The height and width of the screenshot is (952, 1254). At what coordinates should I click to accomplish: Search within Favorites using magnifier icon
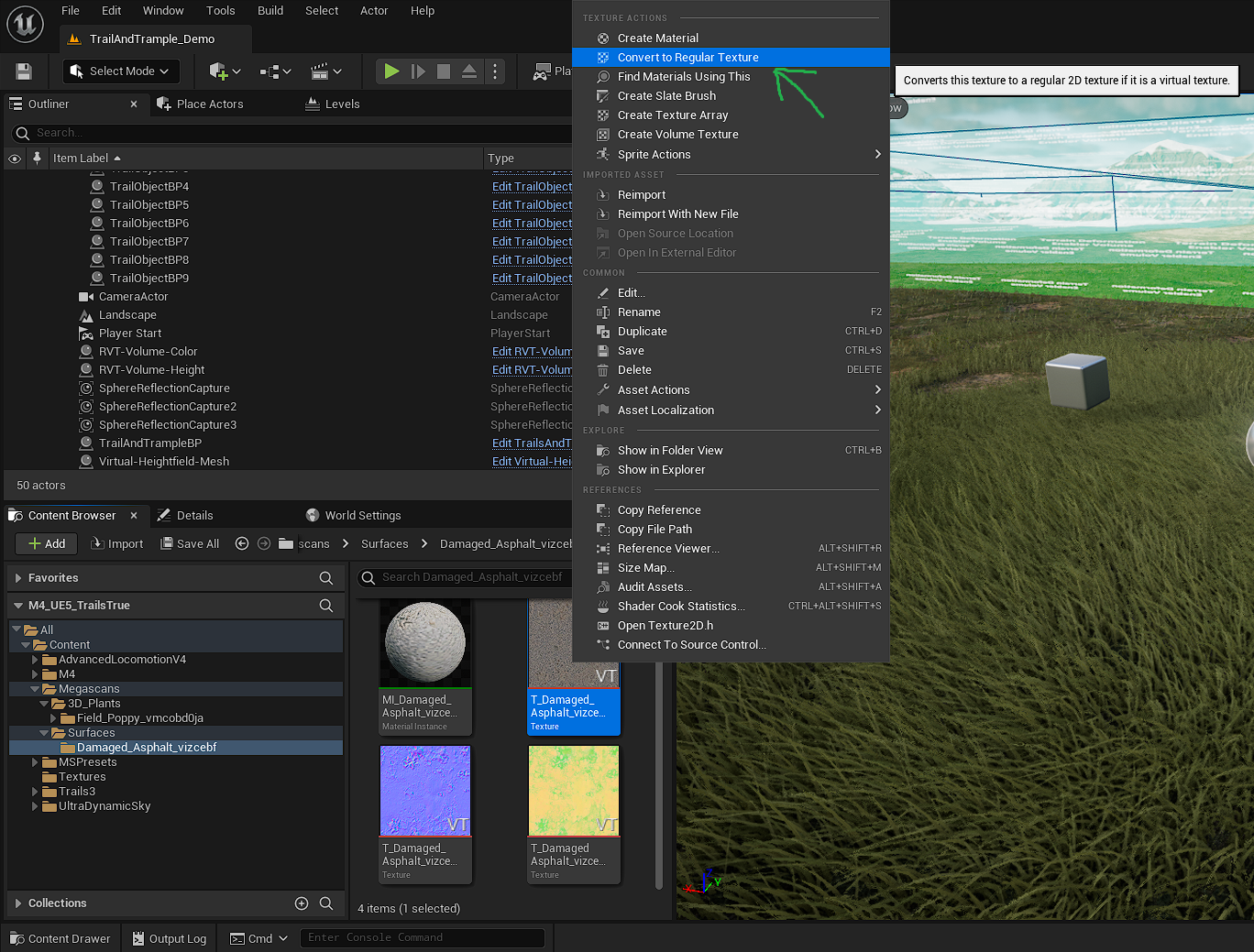click(x=325, y=578)
